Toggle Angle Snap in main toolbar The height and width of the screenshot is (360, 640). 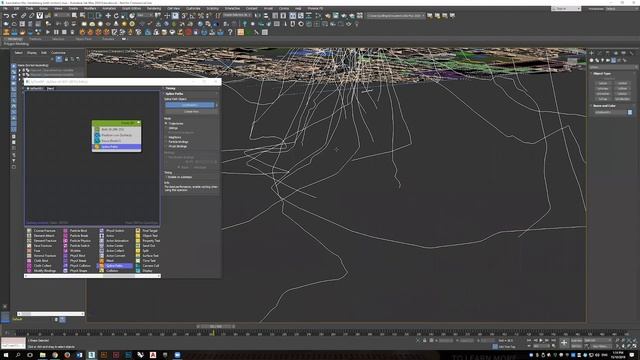tap(192, 16)
